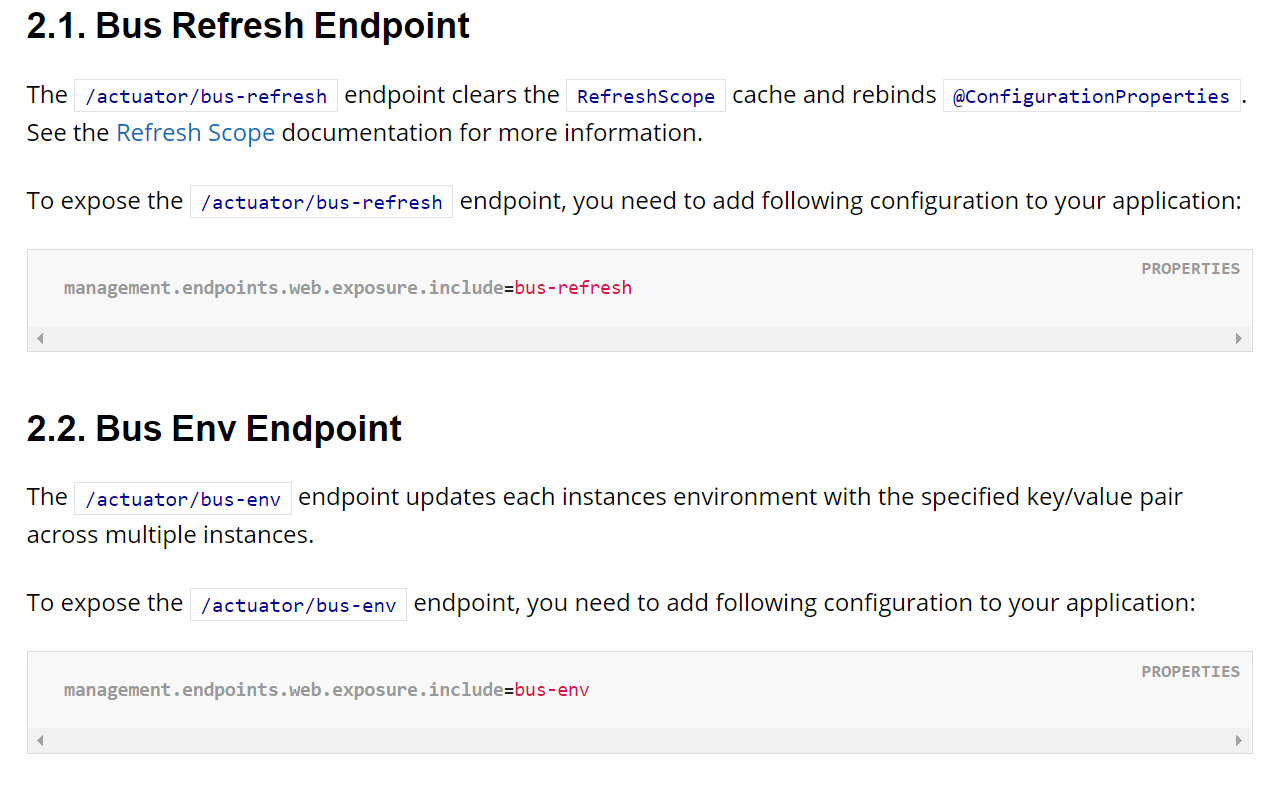Image resolution: width=1275 pixels, height=787 pixels.
Task: Click /actuator/bus-refresh code in "To expose the" sentence
Action: tap(321, 202)
